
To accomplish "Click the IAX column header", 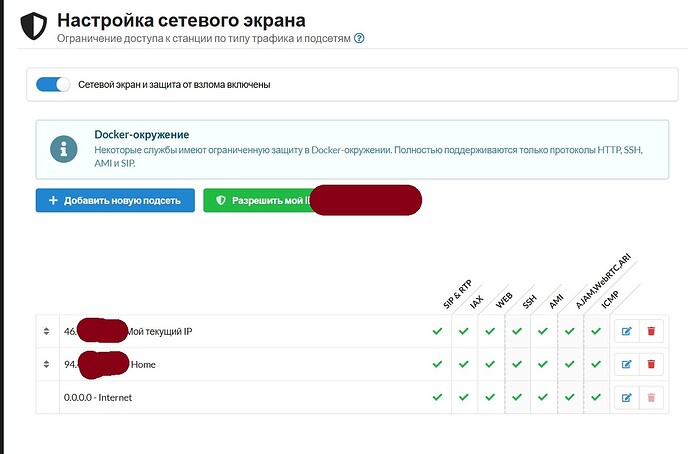I will pos(477,301).
